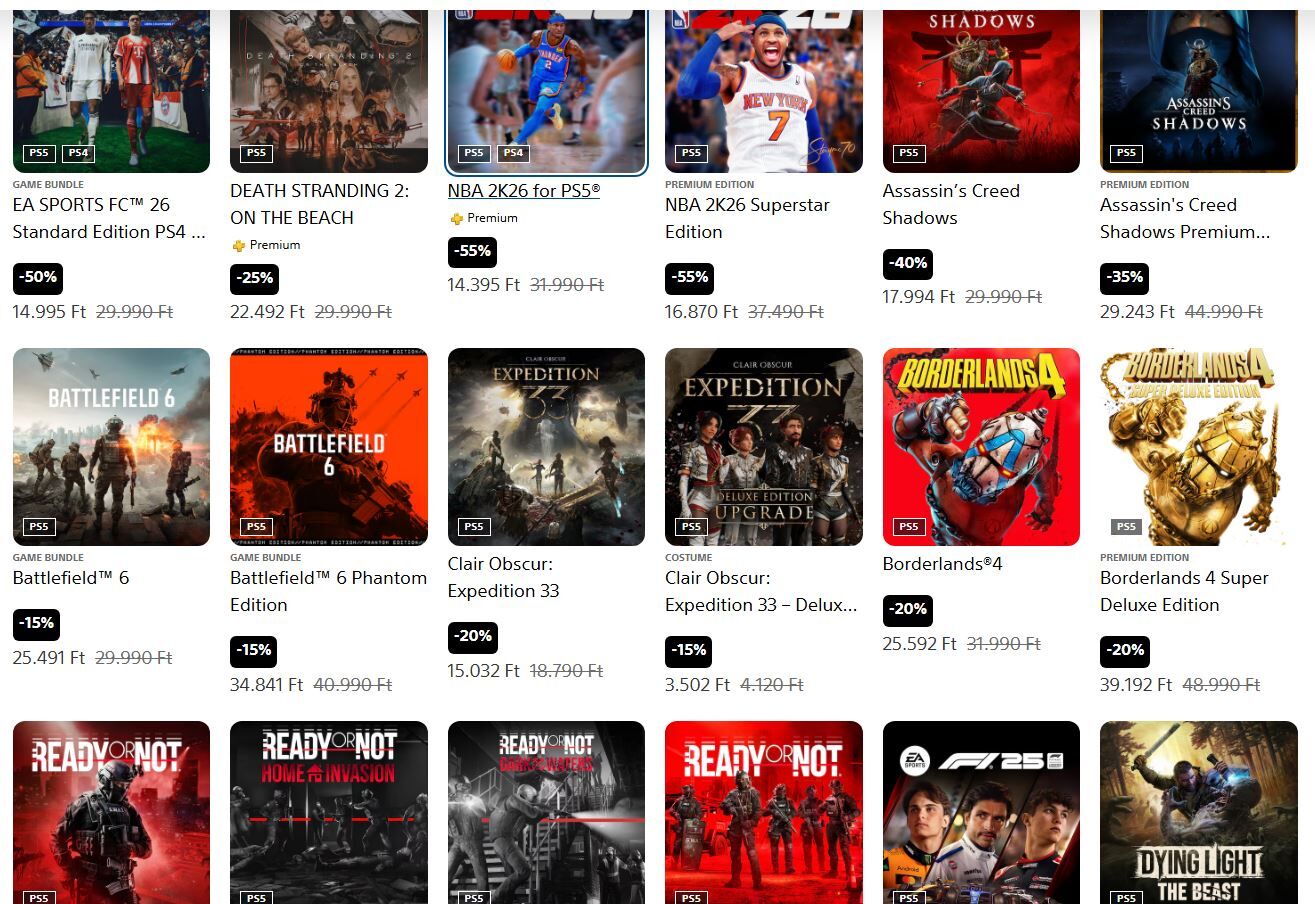Open Clair Obscur: Expedition 33 Deluxe upgrade cover

click(764, 446)
